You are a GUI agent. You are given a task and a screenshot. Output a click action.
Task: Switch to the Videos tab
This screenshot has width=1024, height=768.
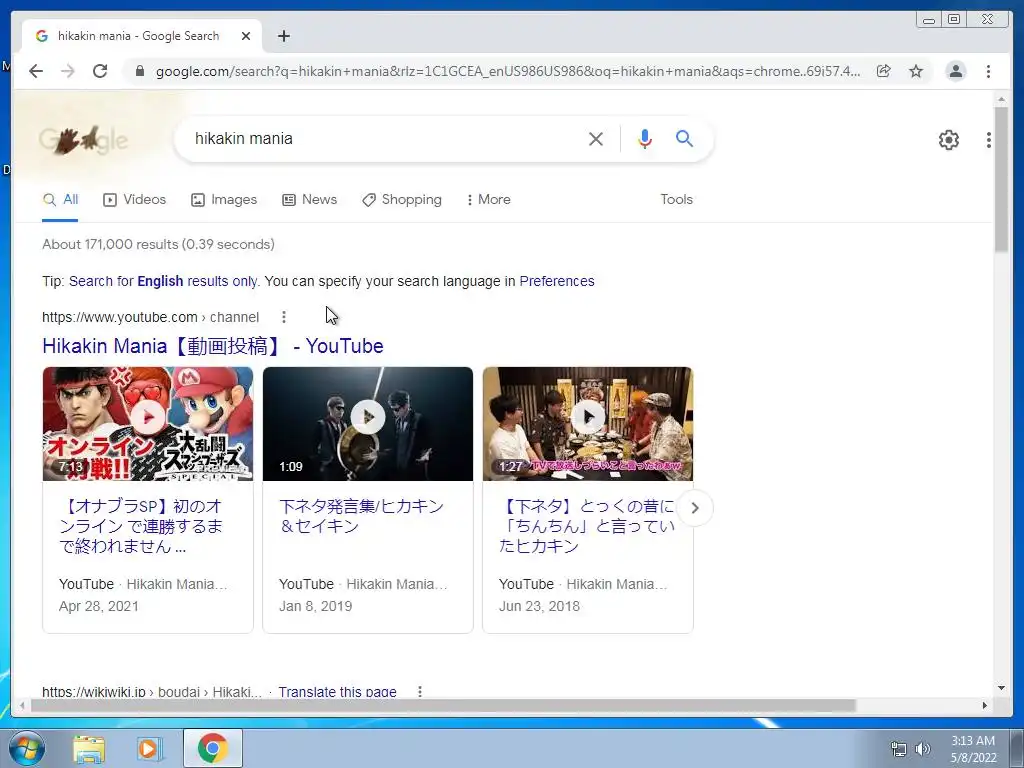pos(135,200)
